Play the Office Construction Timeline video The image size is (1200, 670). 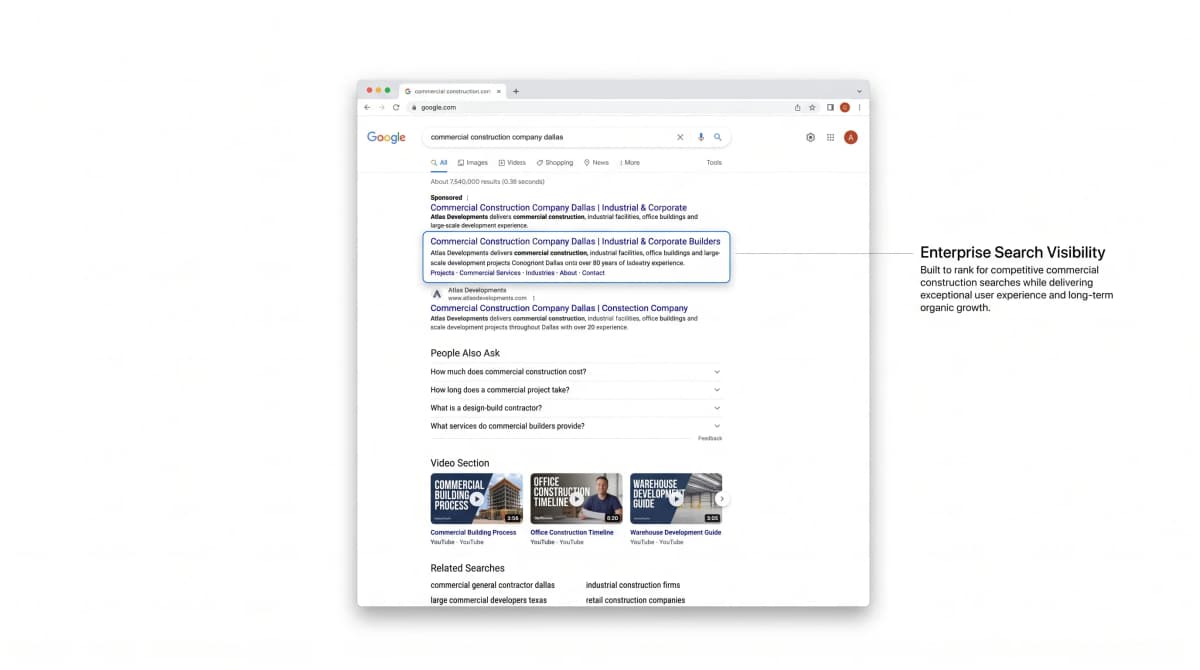tap(576, 499)
